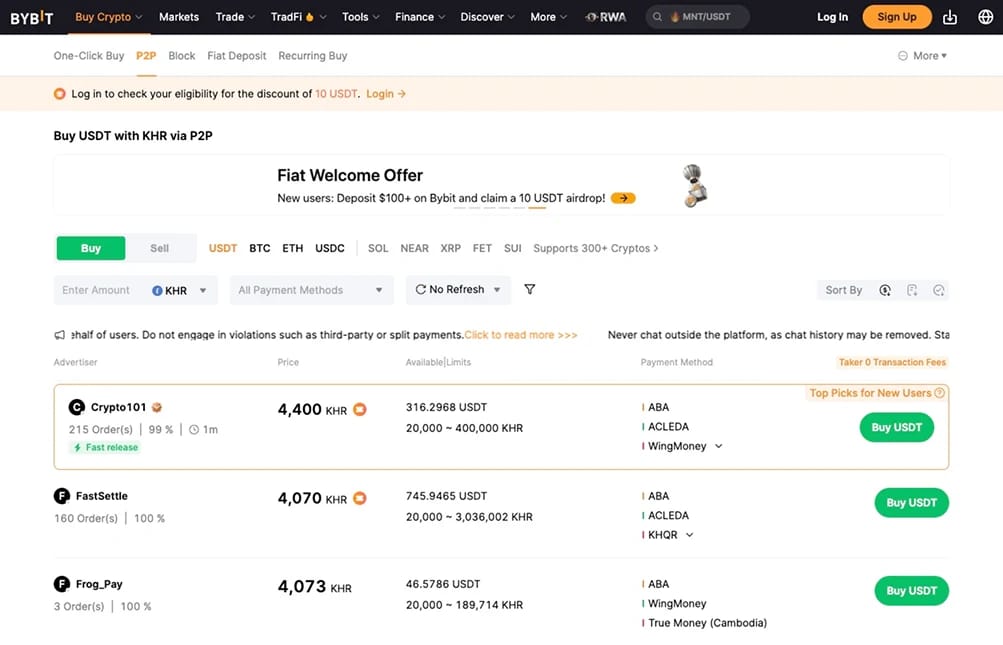Click the read more announcement link
1003x645 pixels.
coord(521,335)
